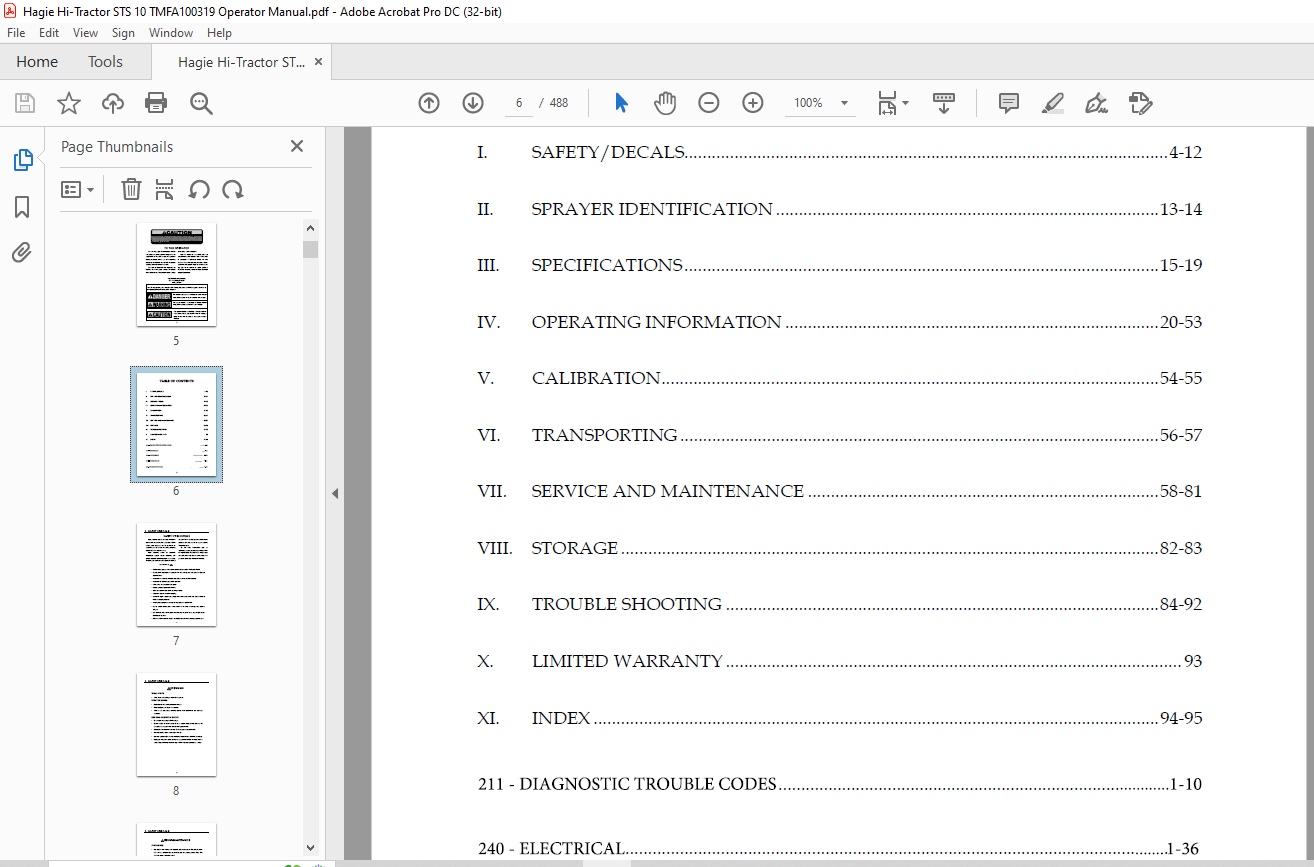Collapse the navigation pane arrow
The height and width of the screenshot is (867, 1314).
[335, 493]
